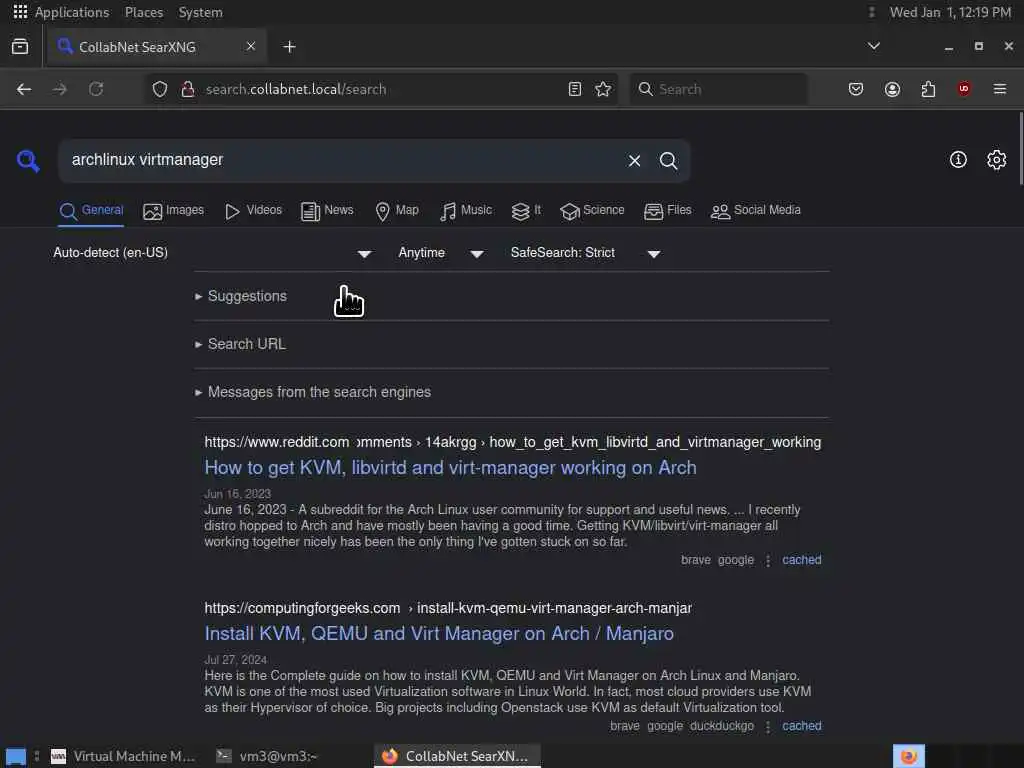1024x768 pixels.
Task: Click the Firefox Search box
Action: (718, 89)
